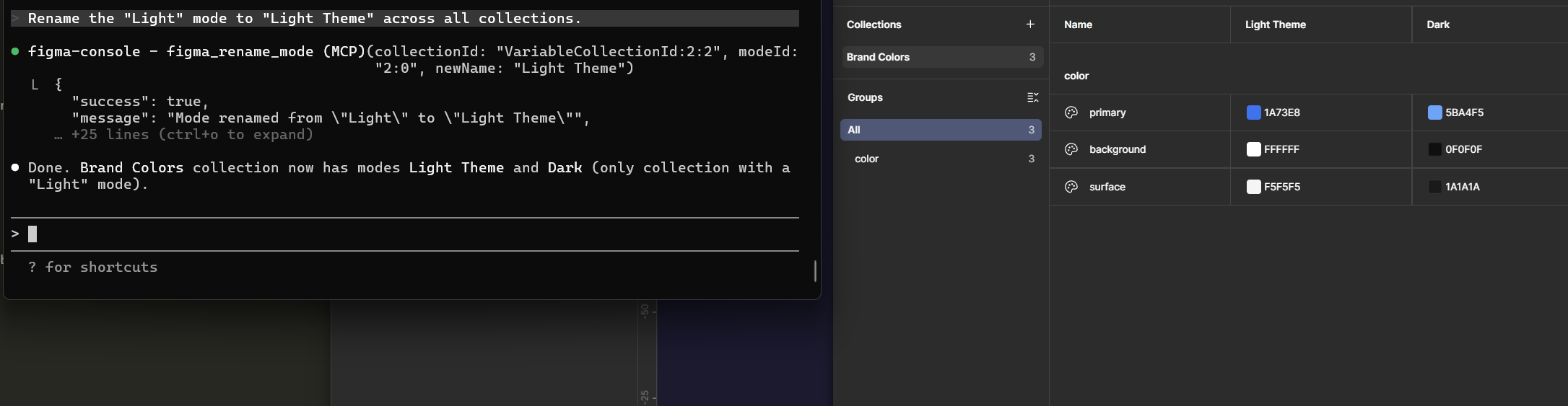Image resolution: width=1568 pixels, height=406 pixels.
Task: Click the 1A73E8 hex value
Action: click(x=1282, y=112)
